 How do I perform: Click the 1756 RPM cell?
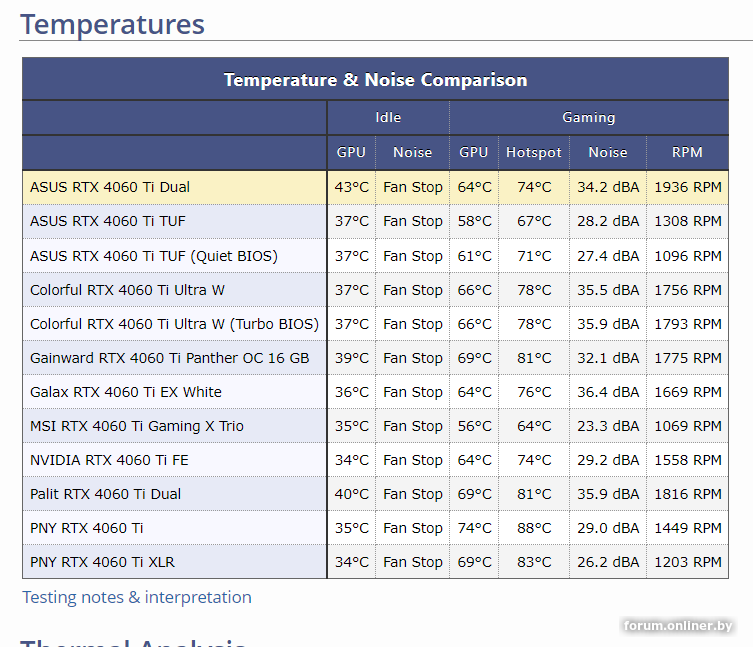click(x=688, y=290)
